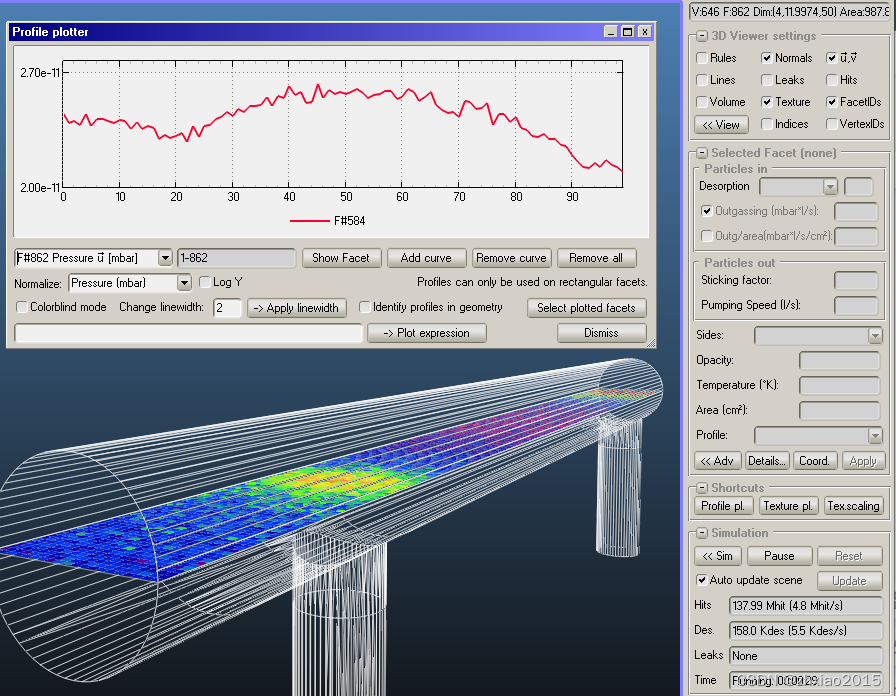Collapse the Shortcuts section
Image resolution: width=896 pixels, height=696 pixels.
pos(702,488)
